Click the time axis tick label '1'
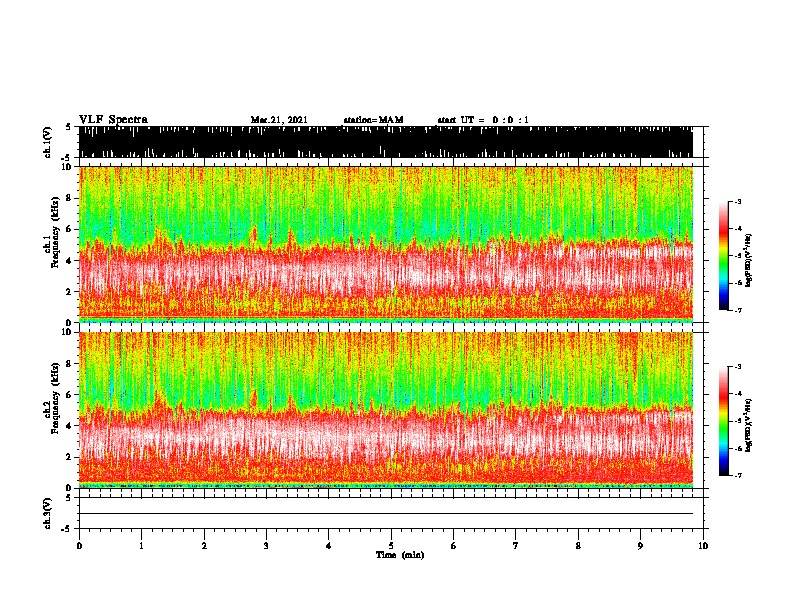Image resolution: width=792 pixels, height=612 pixels. (x=141, y=546)
